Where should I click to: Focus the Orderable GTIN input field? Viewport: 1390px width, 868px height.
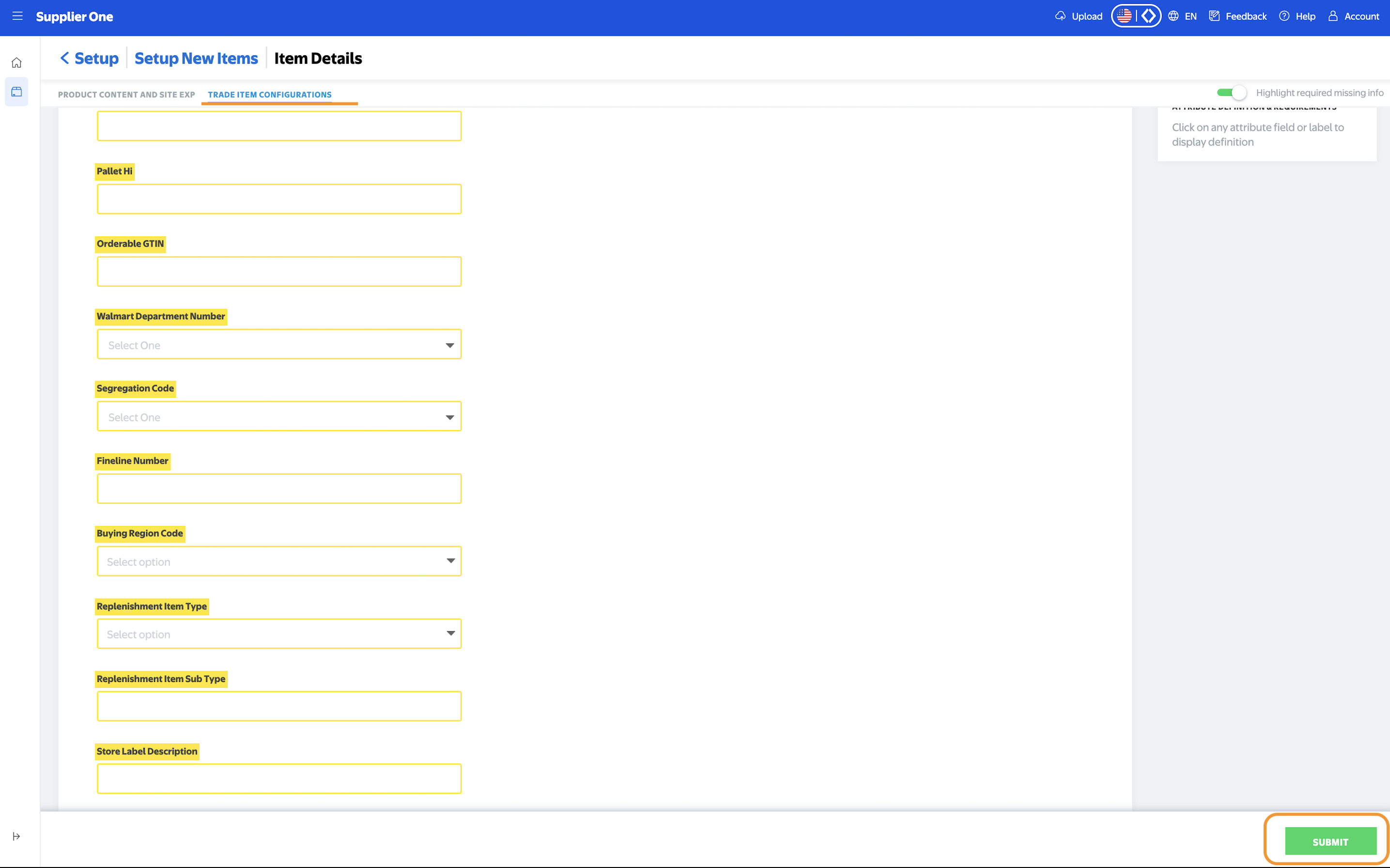[x=279, y=272]
